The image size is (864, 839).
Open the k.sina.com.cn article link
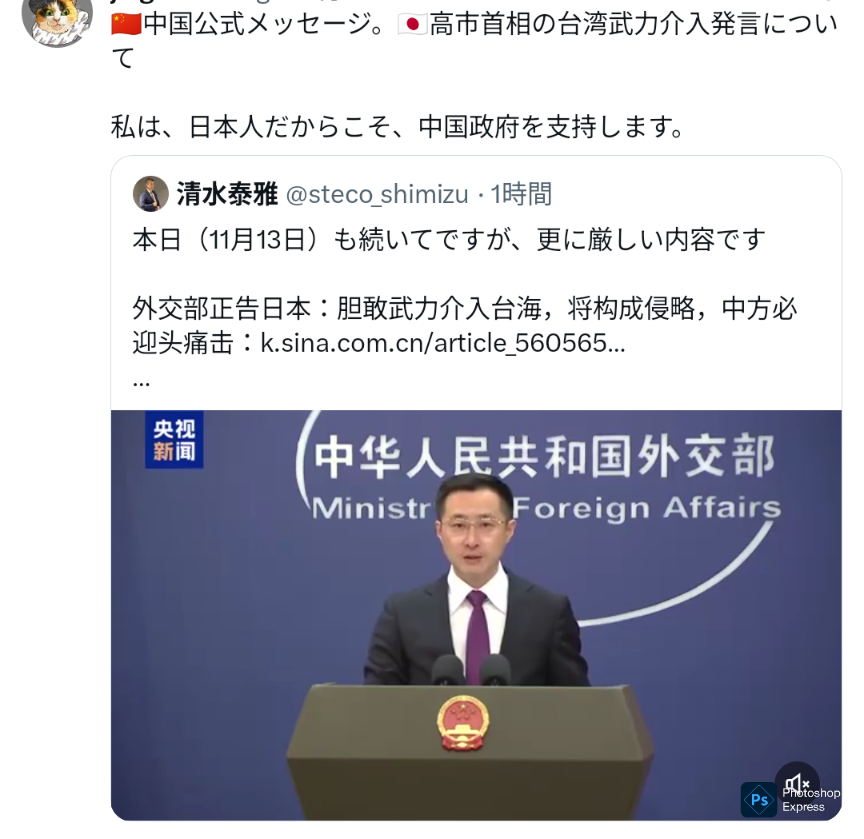click(x=442, y=343)
